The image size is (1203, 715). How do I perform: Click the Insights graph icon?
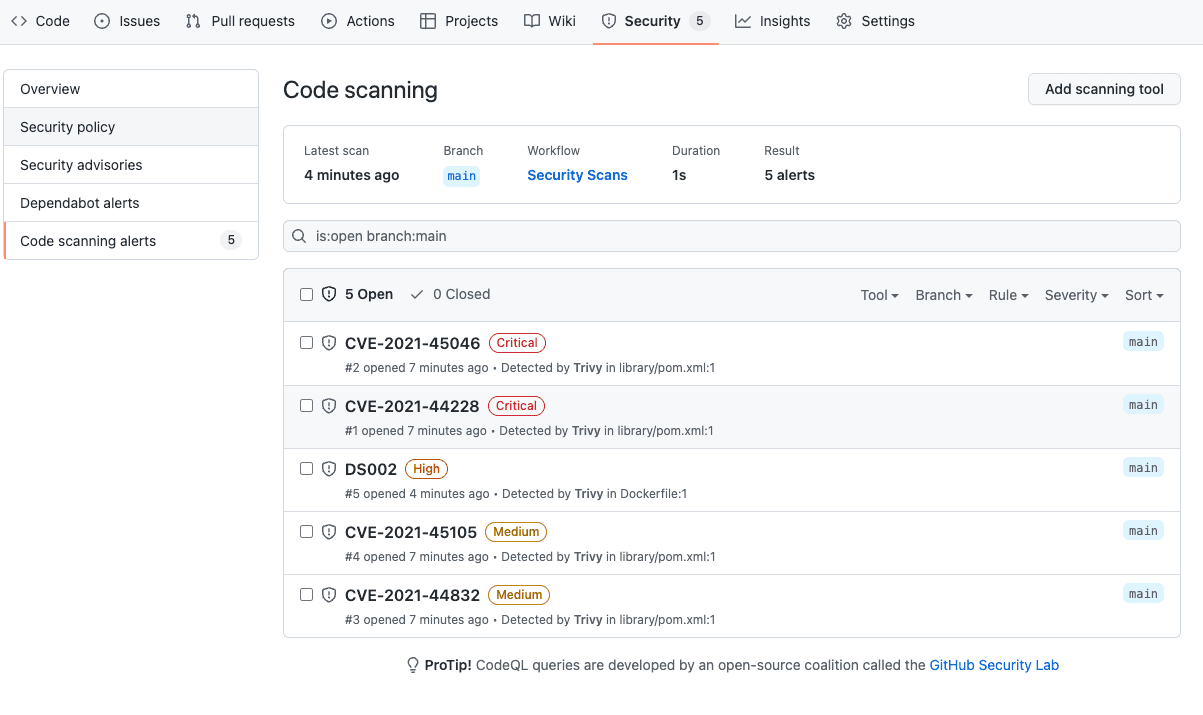pos(743,21)
